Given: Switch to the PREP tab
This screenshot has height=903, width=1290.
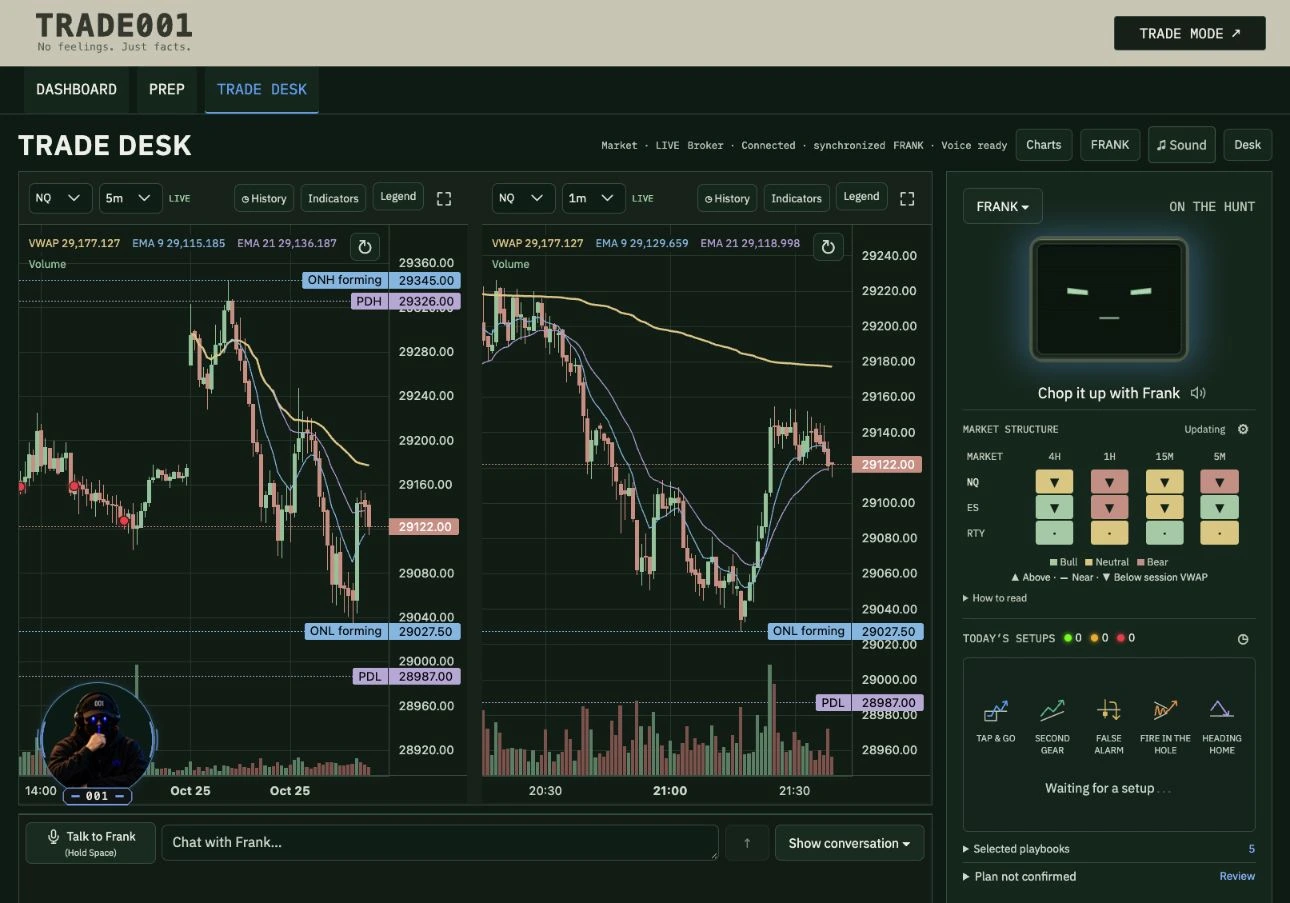Looking at the screenshot, I should pyautogui.click(x=167, y=89).
